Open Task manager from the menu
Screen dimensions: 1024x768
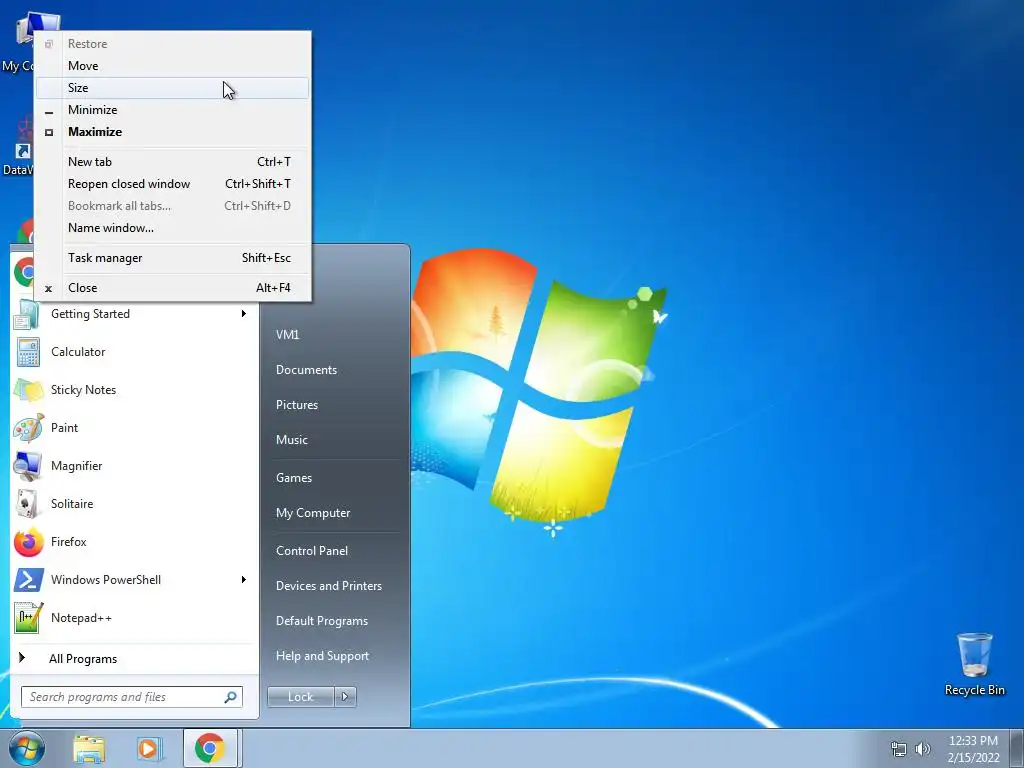point(172,258)
